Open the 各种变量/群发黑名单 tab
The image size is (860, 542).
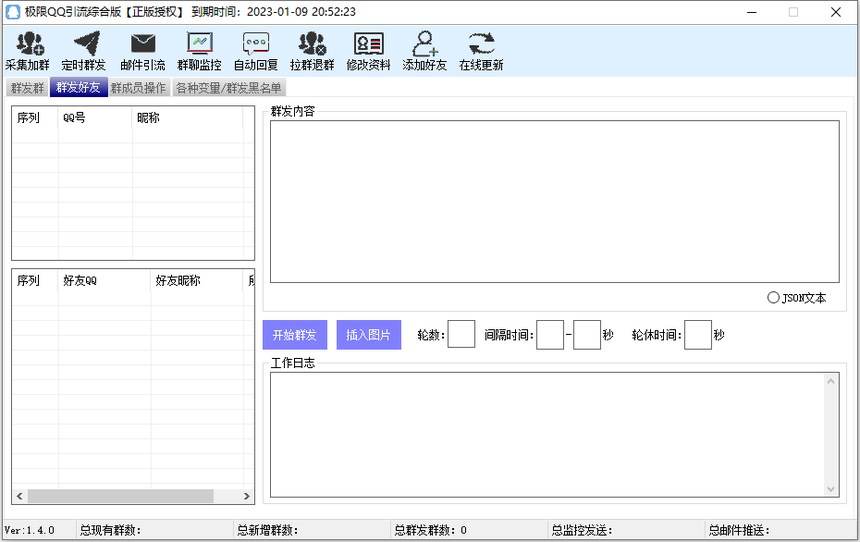pyautogui.click(x=229, y=88)
